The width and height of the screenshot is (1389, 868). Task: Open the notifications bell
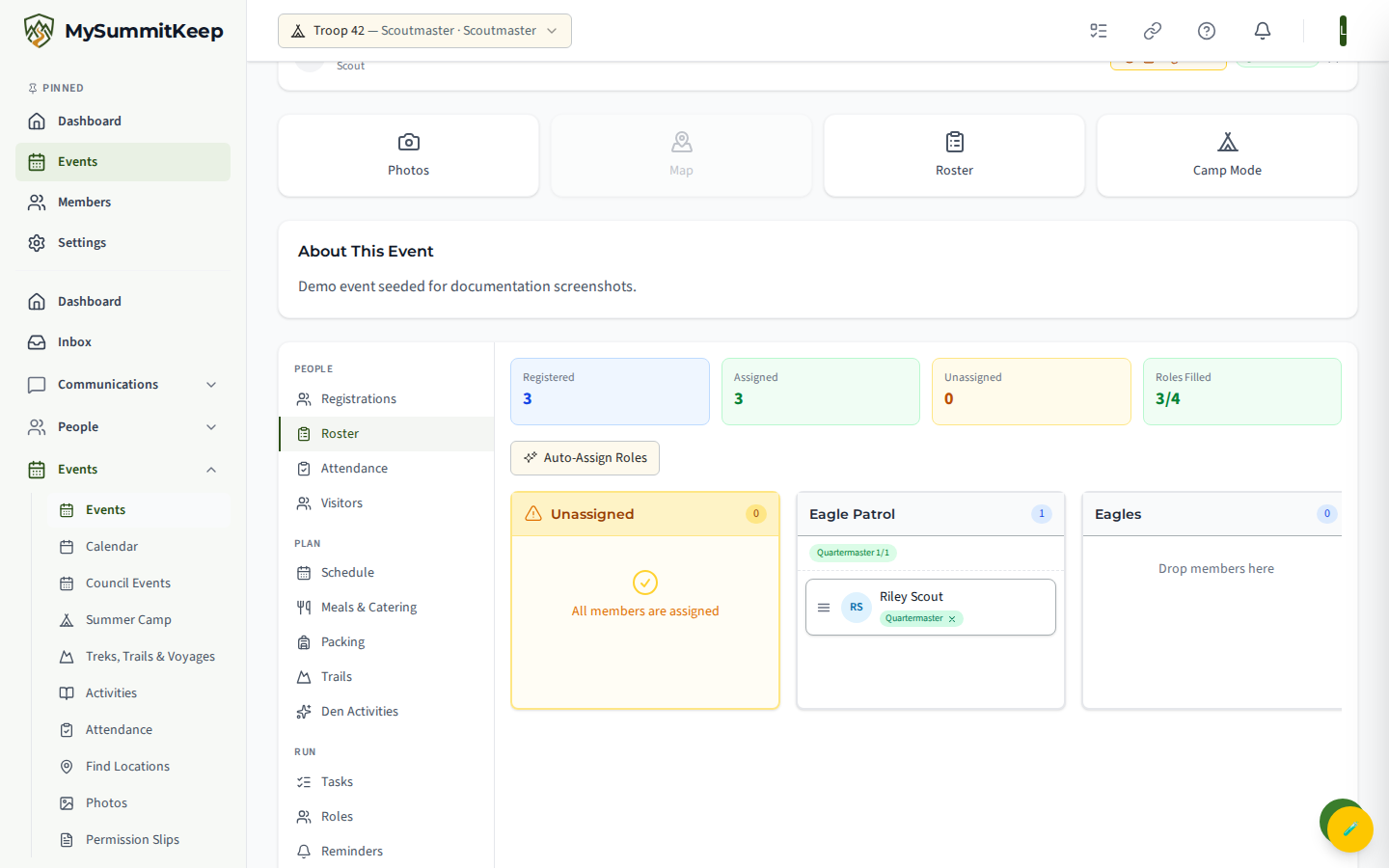[x=1263, y=31]
